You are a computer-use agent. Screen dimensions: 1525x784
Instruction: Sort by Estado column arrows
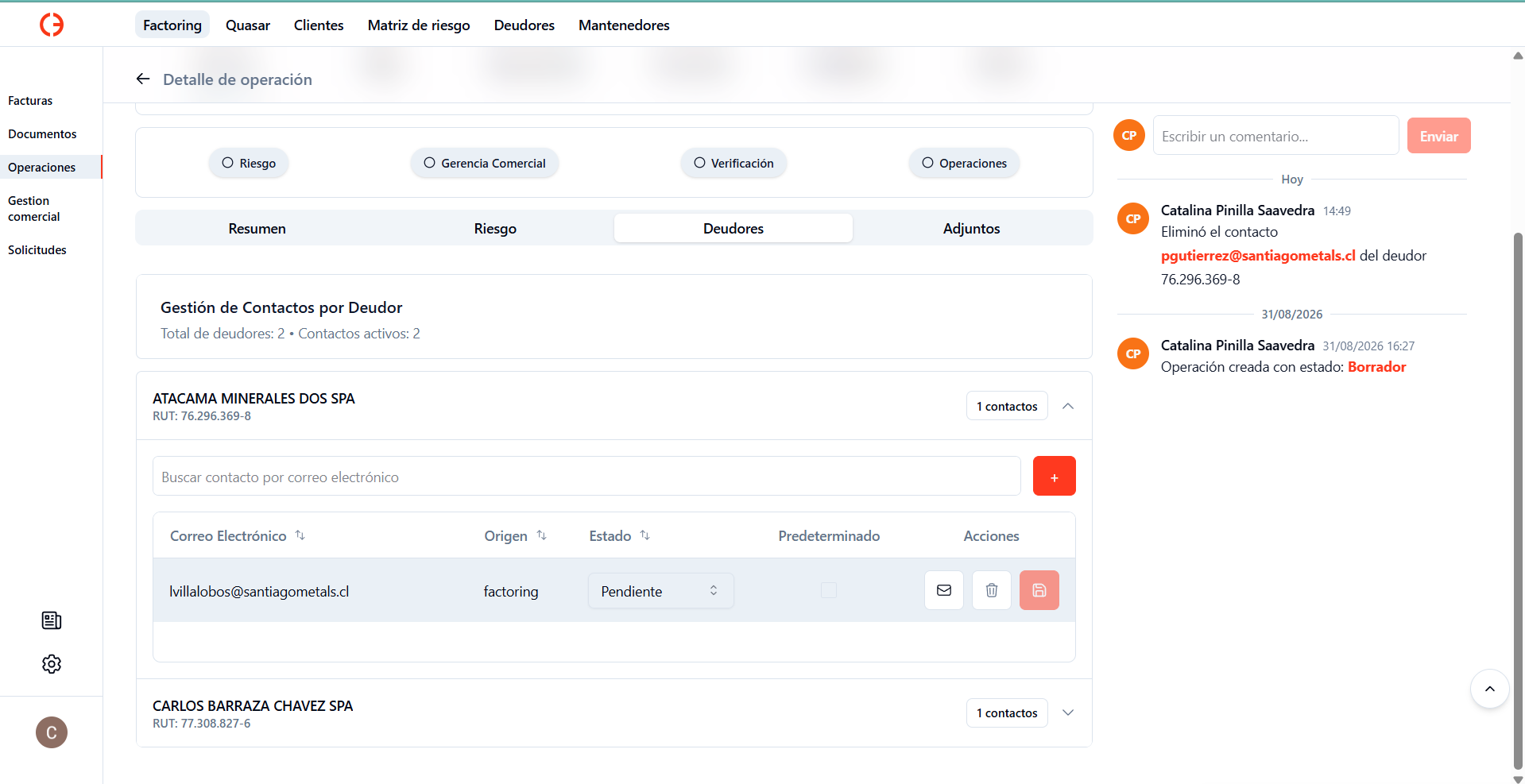pyautogui.click(x=645, y=535)
